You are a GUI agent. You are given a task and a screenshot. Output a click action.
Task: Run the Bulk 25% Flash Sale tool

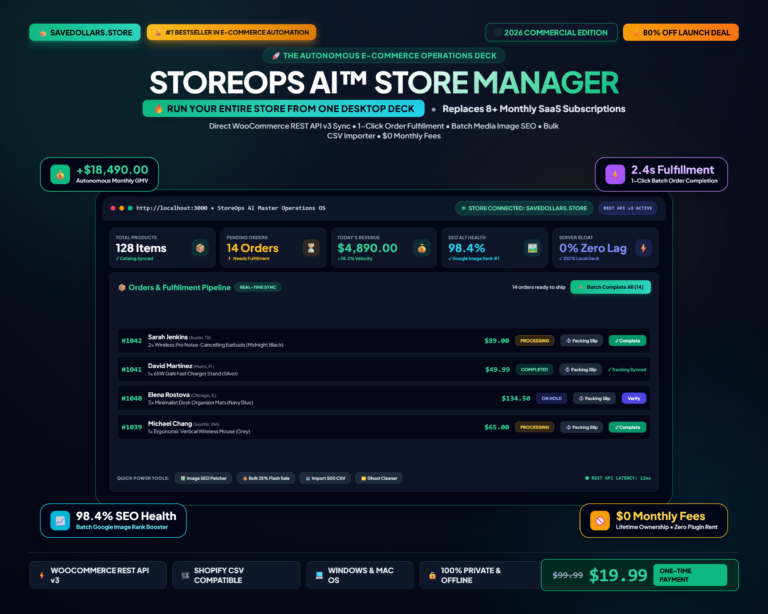tap(266, 478)
